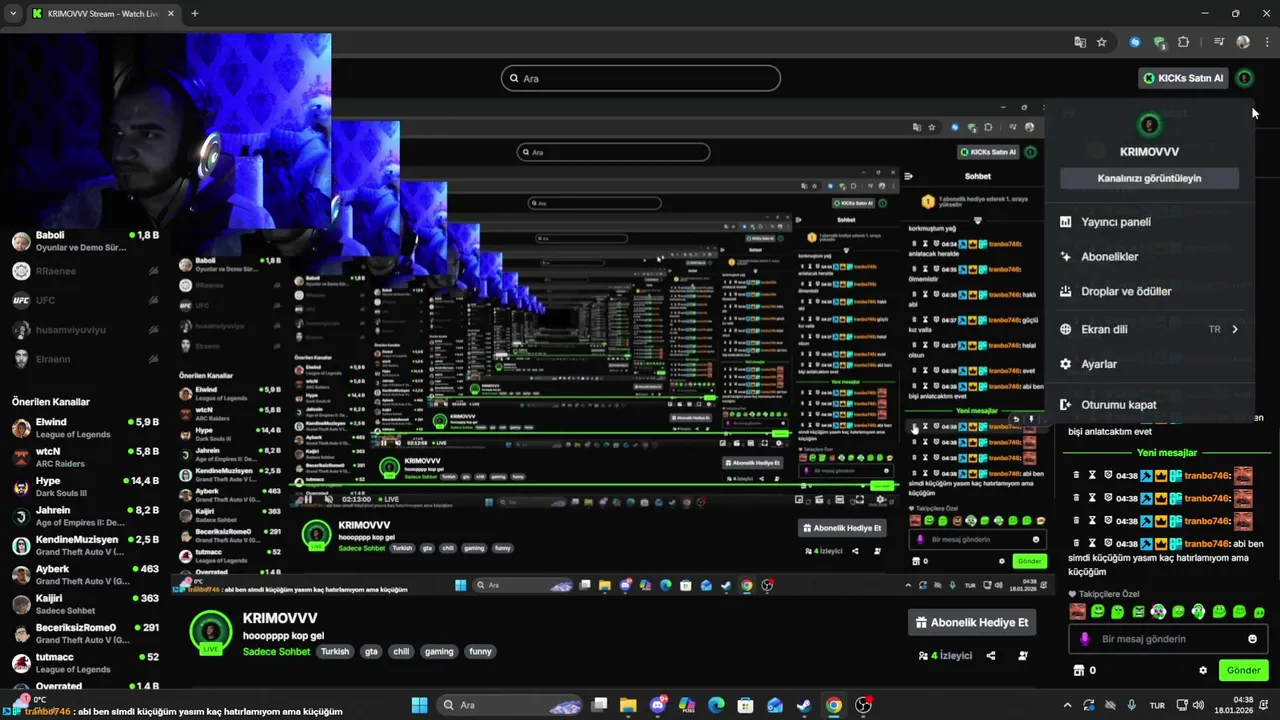Expand Ekran dili language submenu arrow
Screen dimensions: 1280x720
tap(1235, 329)
